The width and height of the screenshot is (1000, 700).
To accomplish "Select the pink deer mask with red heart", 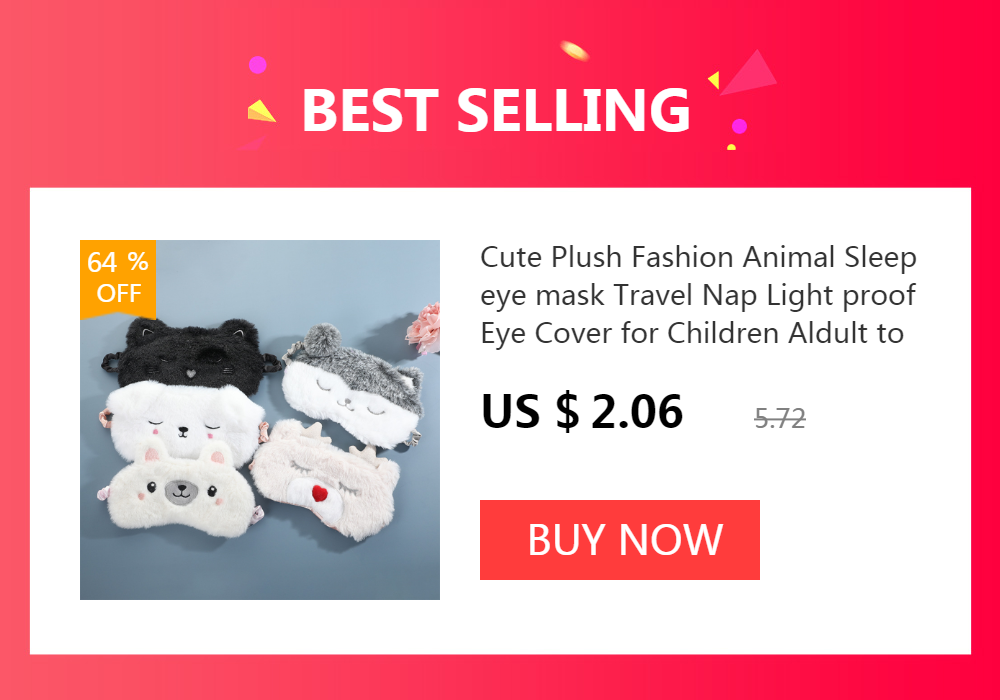I will tap(325, 479).
